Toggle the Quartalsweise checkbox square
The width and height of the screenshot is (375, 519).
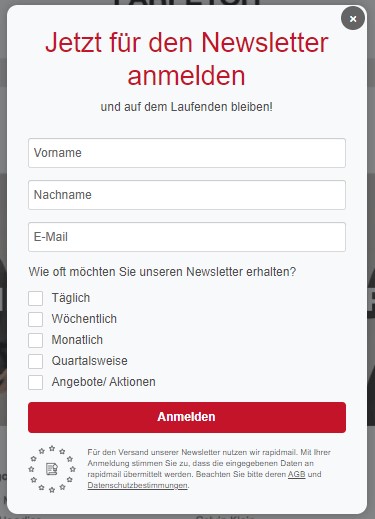pos(36,361)
